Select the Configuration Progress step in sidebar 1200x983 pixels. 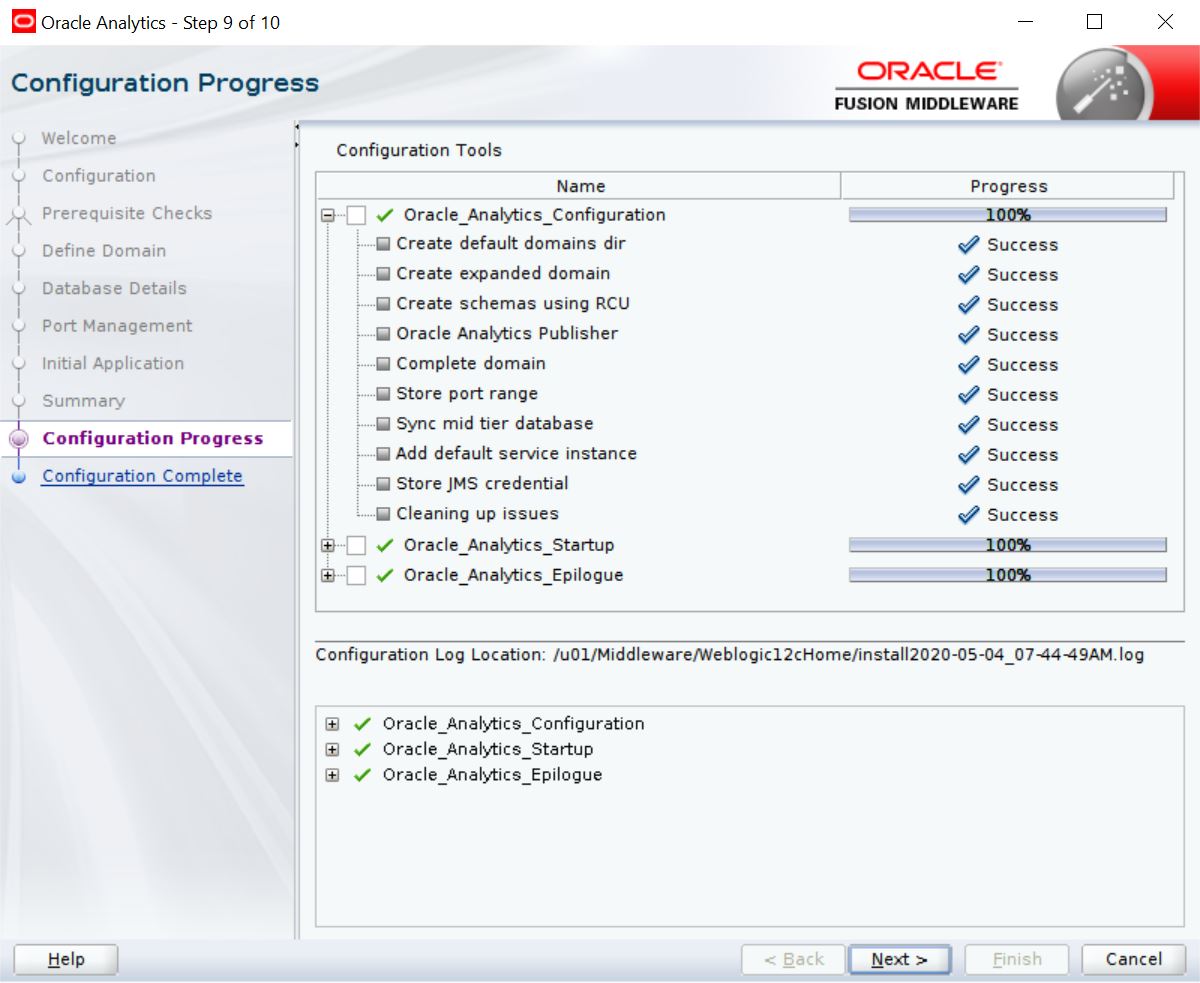(x=153, y=438)
